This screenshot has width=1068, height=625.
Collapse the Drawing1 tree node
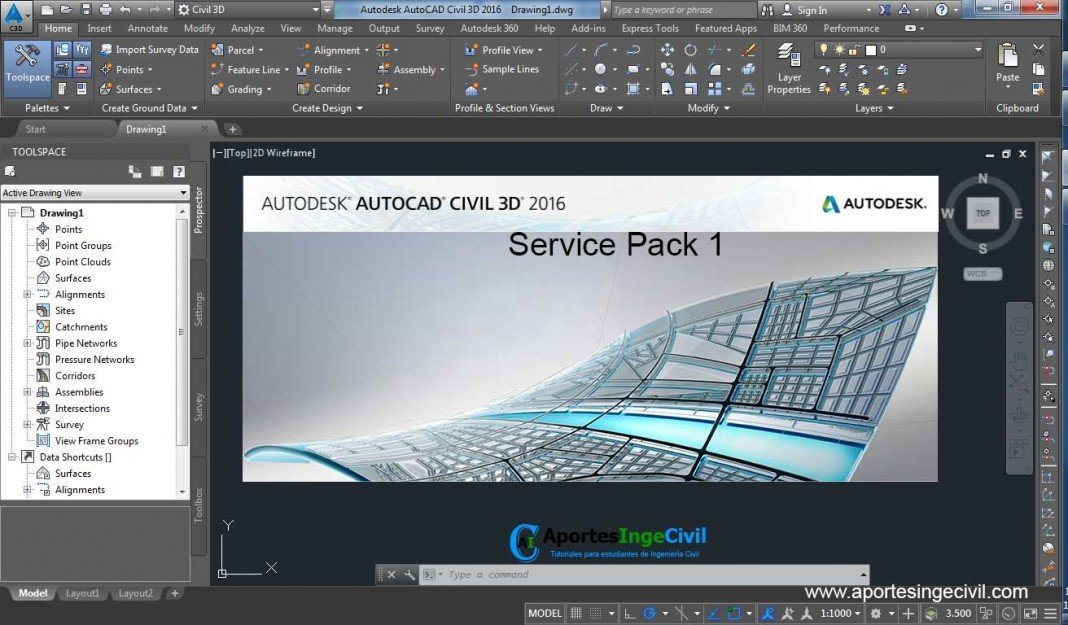(12, 213)
